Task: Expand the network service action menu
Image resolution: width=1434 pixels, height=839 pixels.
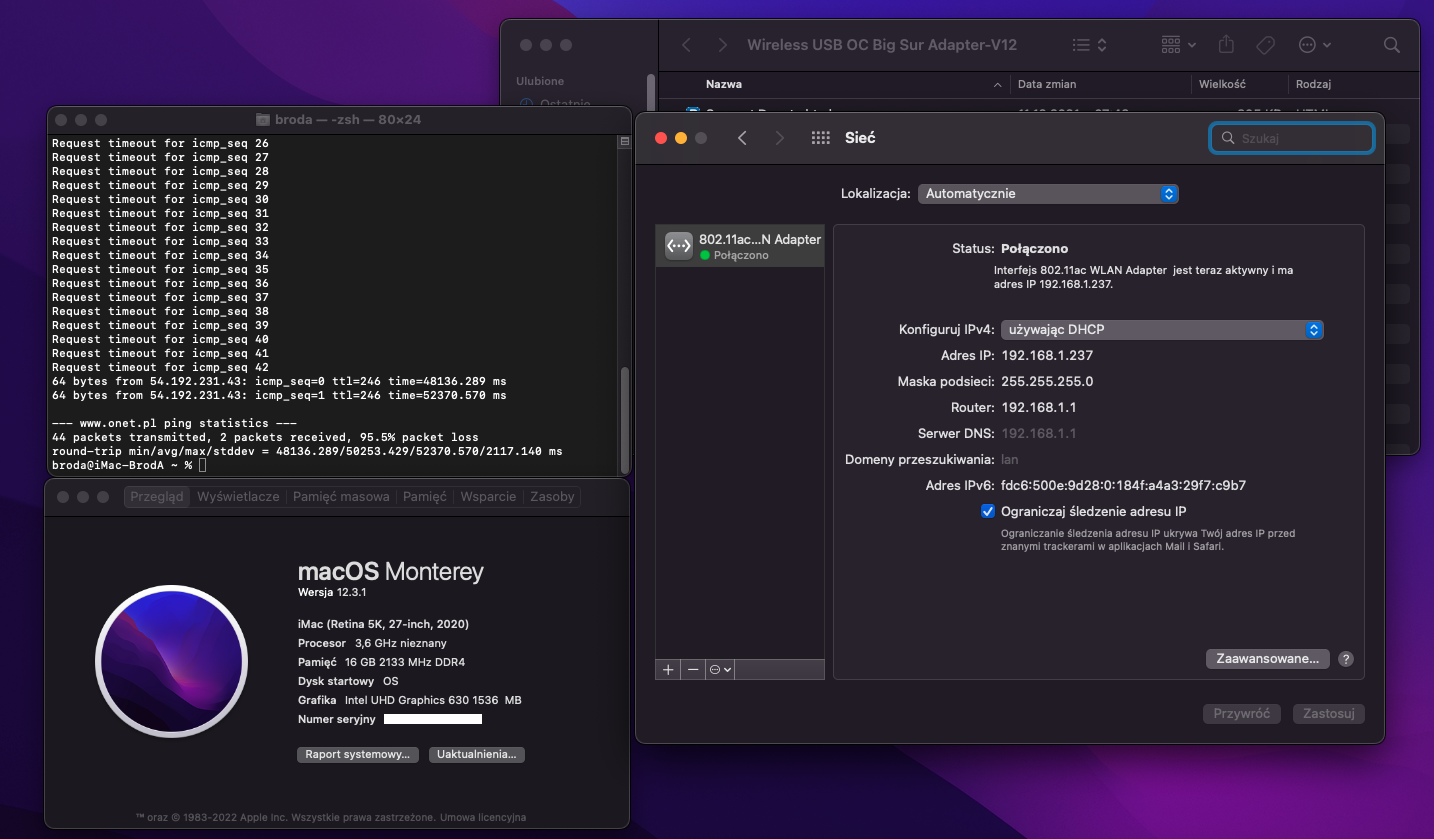Action: 720,669
